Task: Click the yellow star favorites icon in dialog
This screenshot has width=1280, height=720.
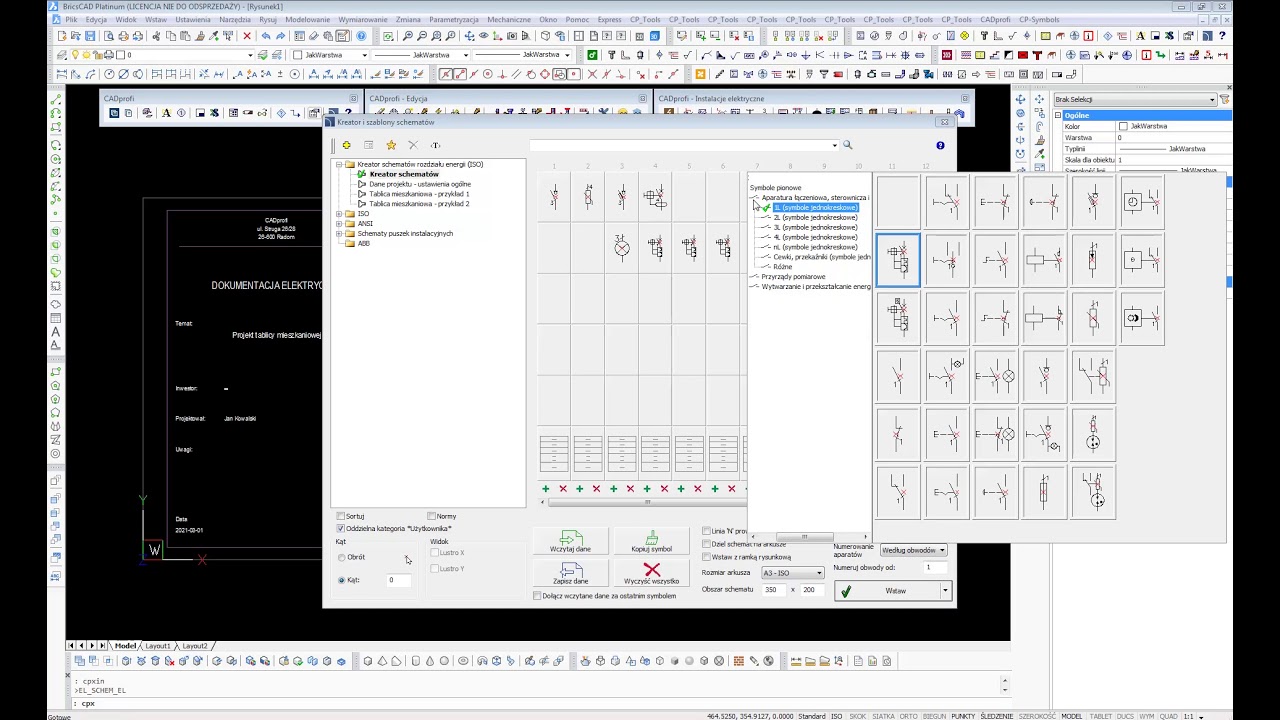Action: tap(391, 145)
